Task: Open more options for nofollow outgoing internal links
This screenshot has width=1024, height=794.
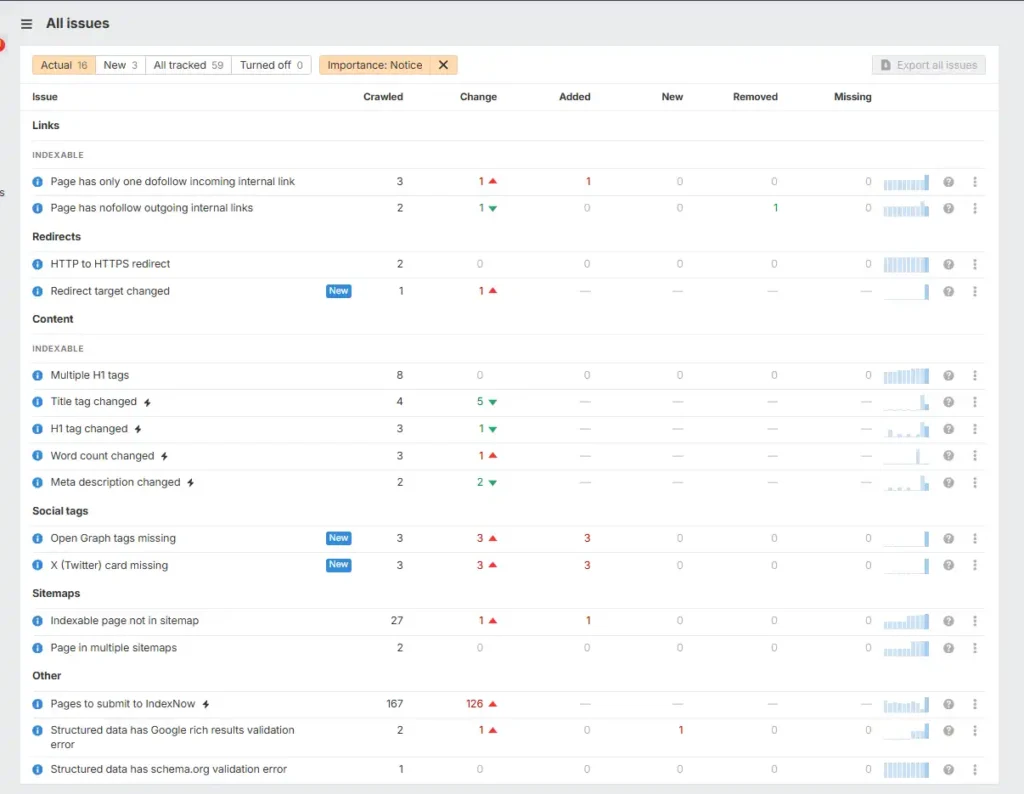Action: click(x=975, y=208)
